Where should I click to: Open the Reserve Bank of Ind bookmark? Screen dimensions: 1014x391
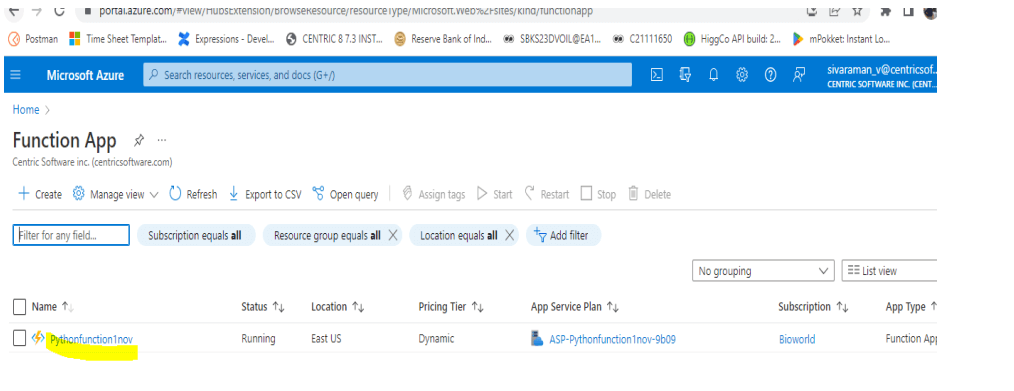pos(443,39)
